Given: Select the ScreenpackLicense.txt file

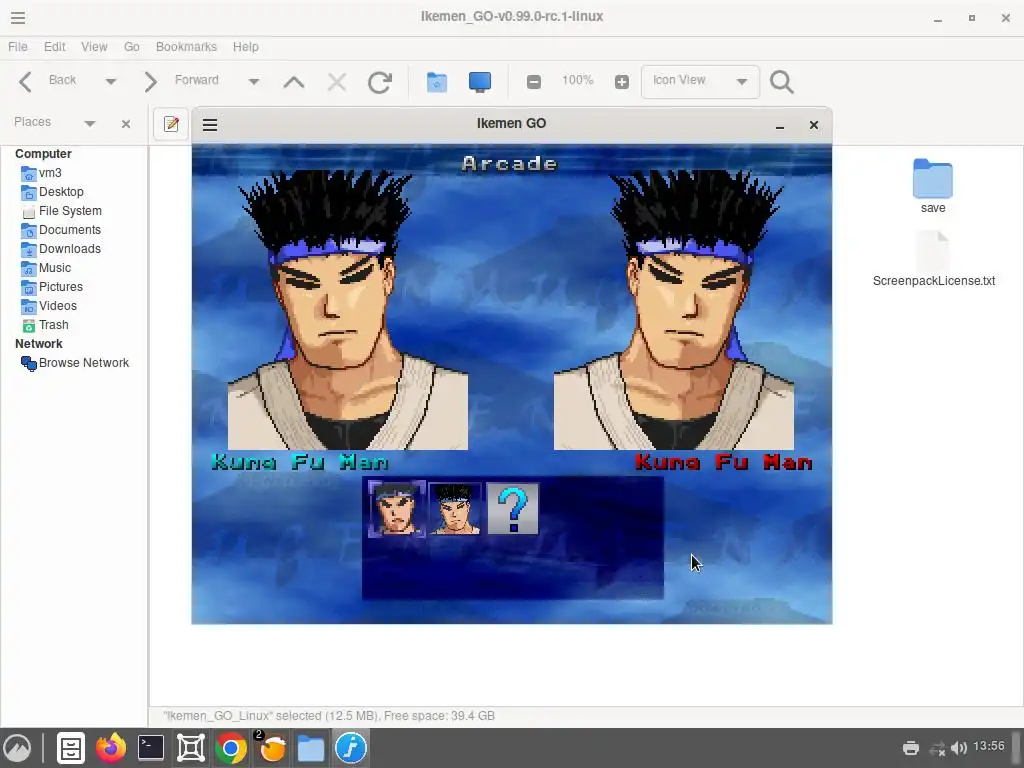Looking at the screenshot, I should point(933,259).
